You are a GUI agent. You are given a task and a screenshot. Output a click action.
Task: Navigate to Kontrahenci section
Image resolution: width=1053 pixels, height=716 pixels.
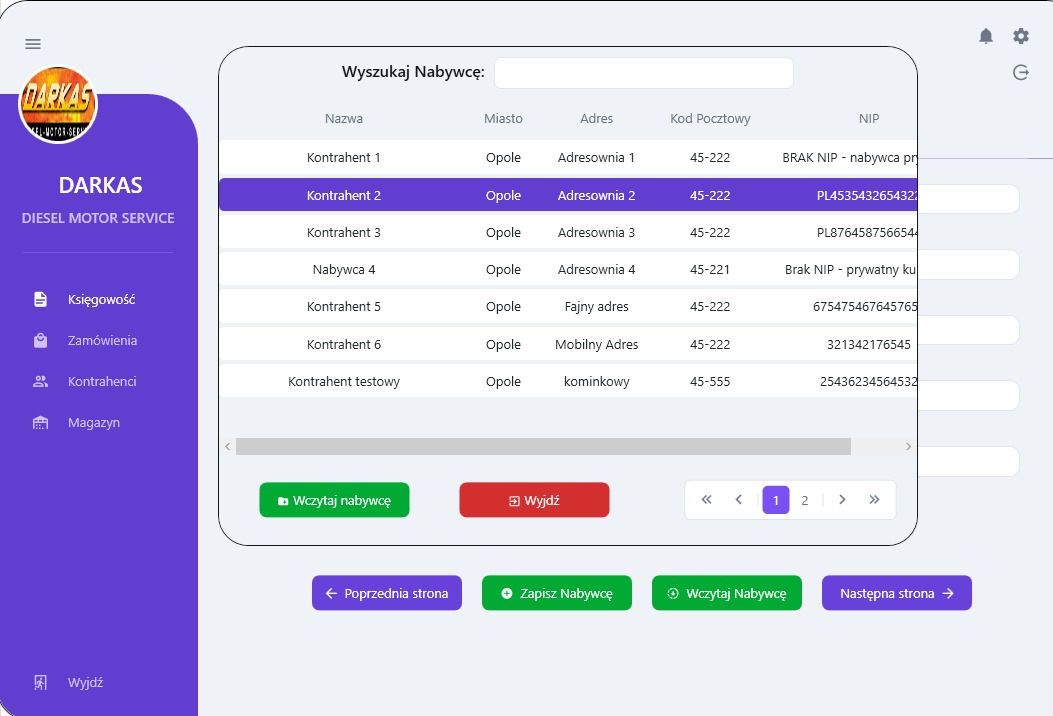coord(101,381)
